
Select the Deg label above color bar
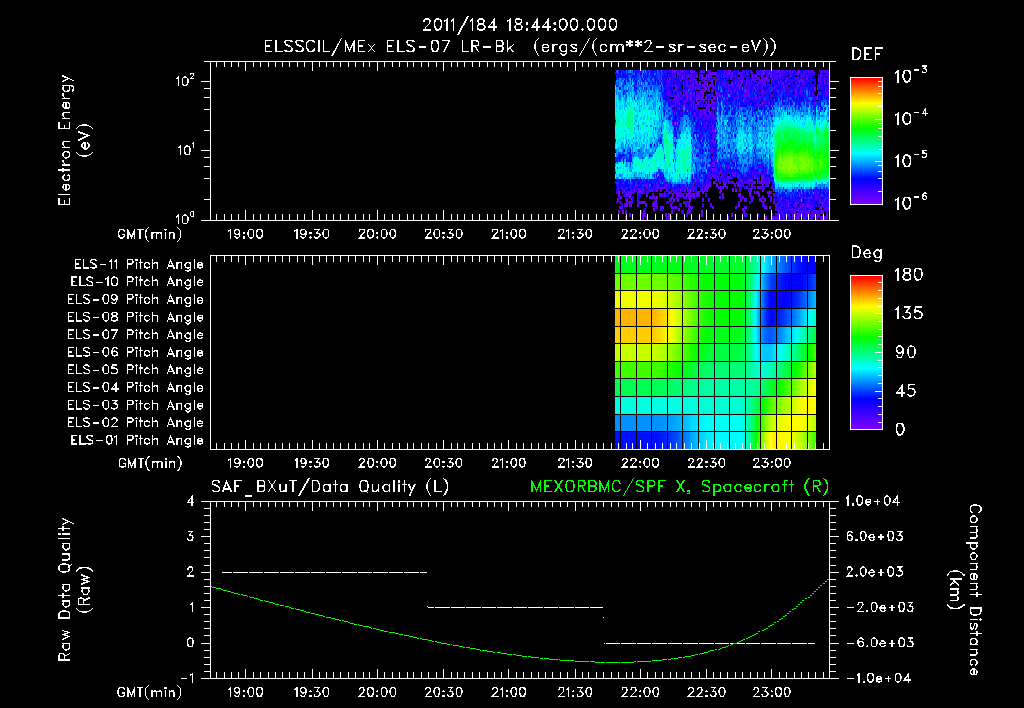click(866, 253)
